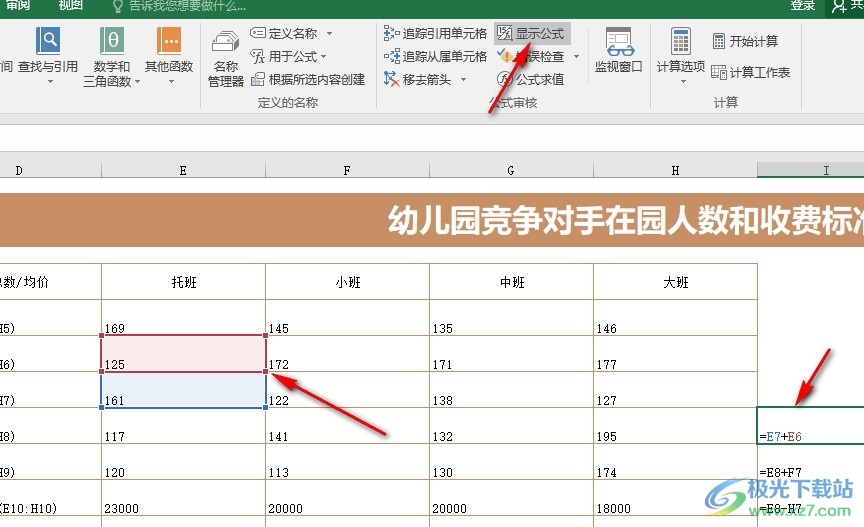Select column F header

pyautogui.click(x=347, y=170)
